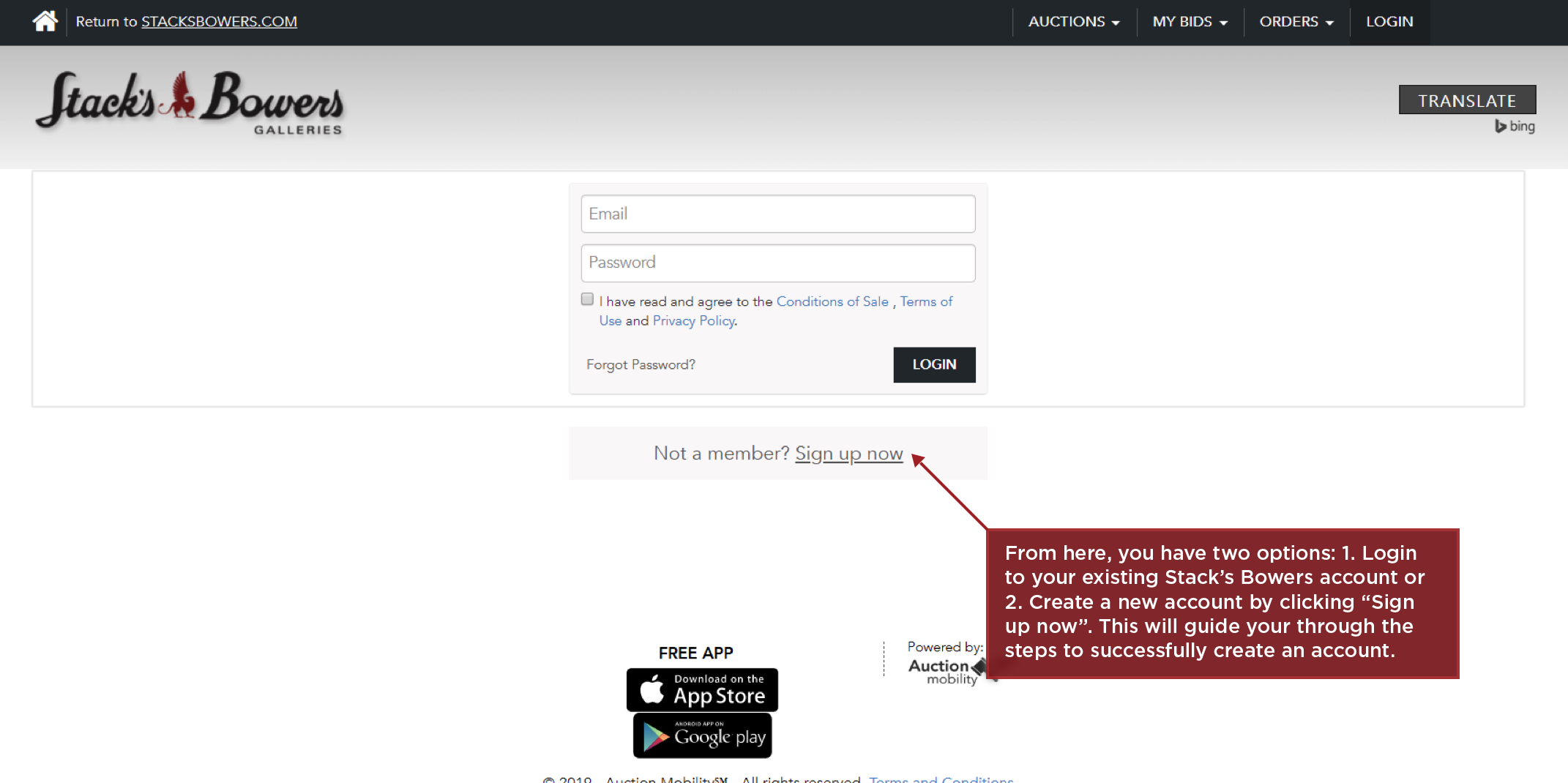Expand the MY BIDS dropdown menu

(x=1190, y=22)
